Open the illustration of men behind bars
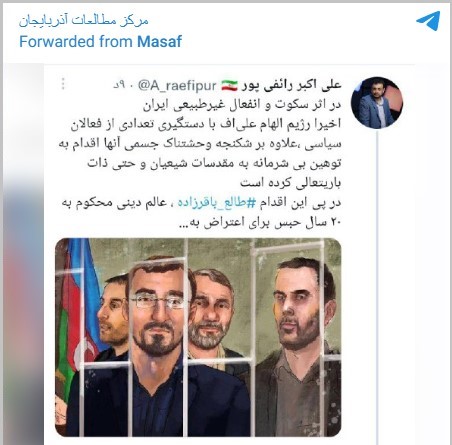 point(198,337)
